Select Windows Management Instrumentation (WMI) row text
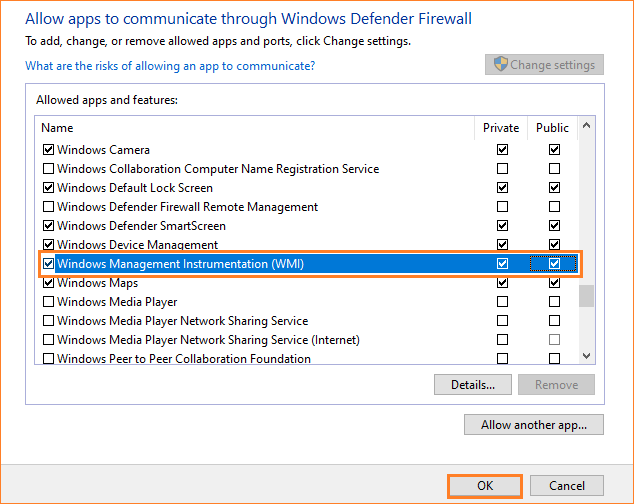This screenshot has height=504, width=634. [x=180, y=264]
